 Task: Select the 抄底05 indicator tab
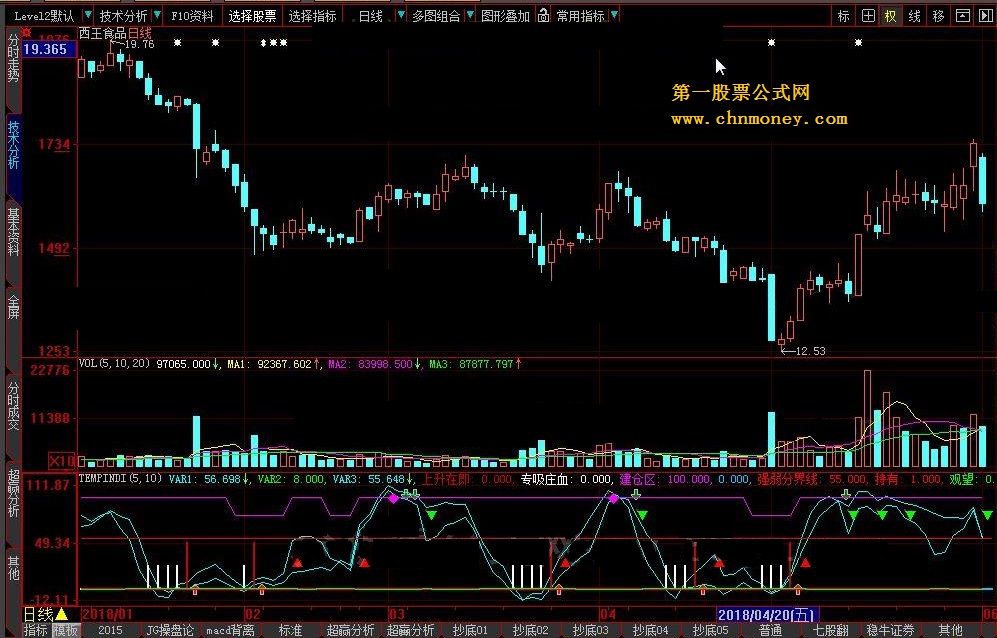[710, 630]
